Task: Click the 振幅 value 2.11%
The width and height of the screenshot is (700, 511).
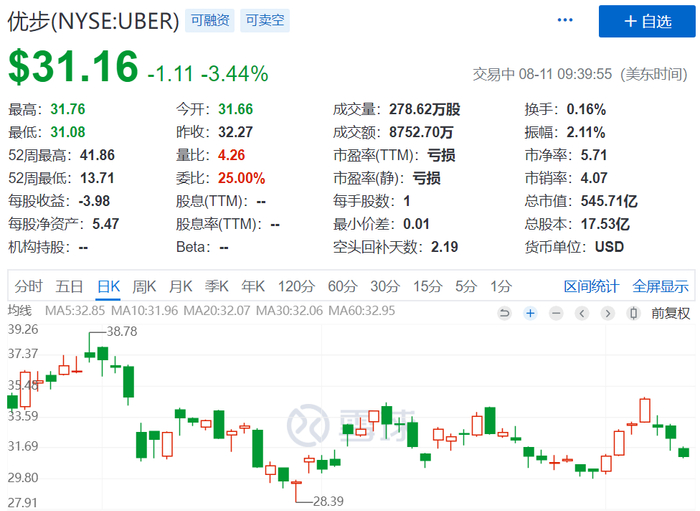Action: [x=586, y=132]
